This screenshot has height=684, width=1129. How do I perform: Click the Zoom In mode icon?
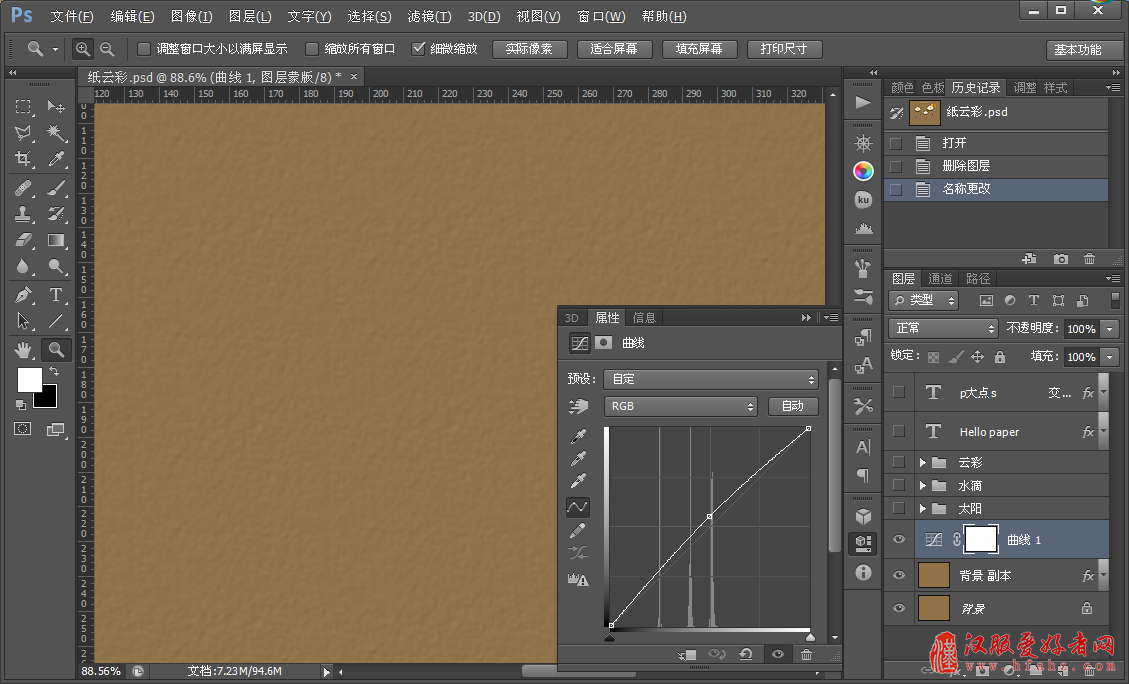click(x=83, y=49)
